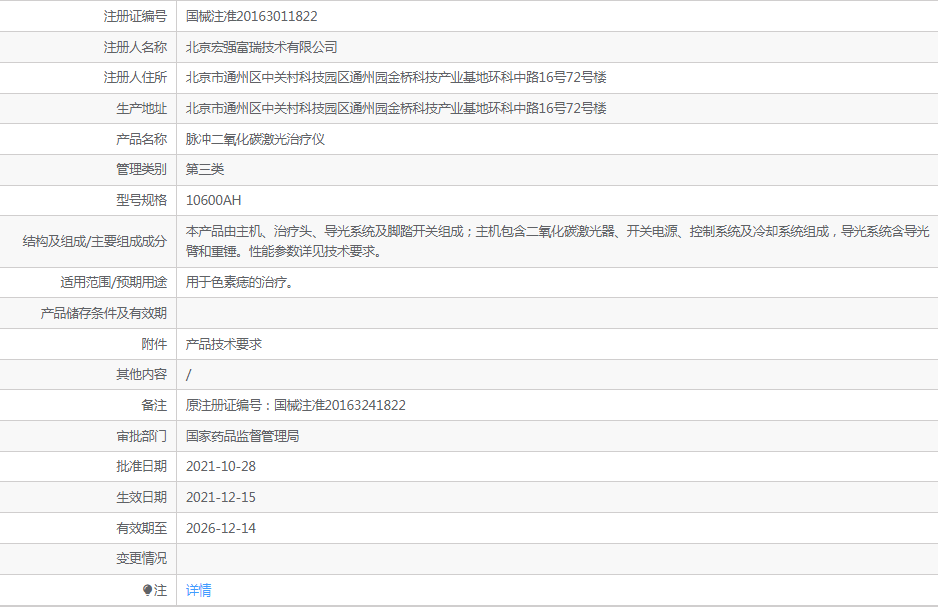The image size is (938, 609).
Task: Select the address in the 注册人住所 row
Action: point(396,77)
